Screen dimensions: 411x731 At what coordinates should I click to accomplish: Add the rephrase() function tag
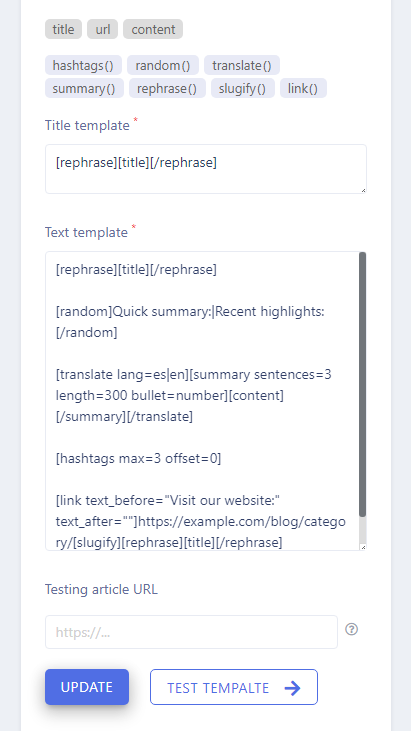coord(167,89)
